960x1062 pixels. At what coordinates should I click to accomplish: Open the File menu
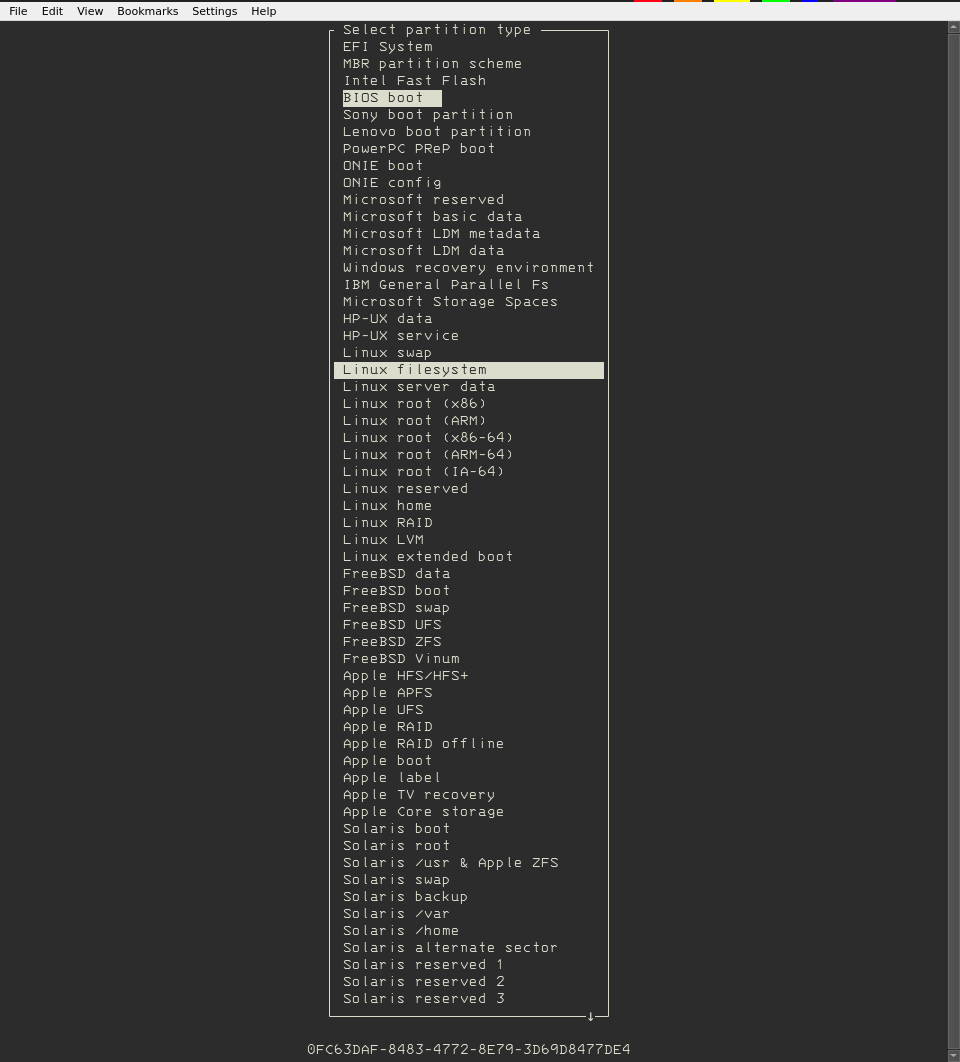pyautogui.click(x=18, y=11)
